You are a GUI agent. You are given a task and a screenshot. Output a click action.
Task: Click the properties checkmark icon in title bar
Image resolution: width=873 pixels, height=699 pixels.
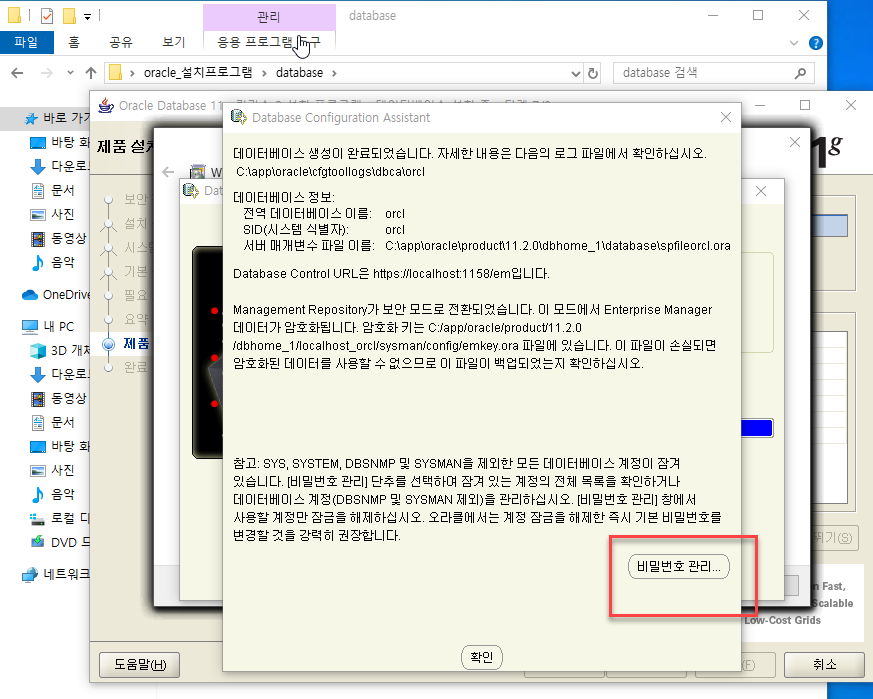coord(47,16)
